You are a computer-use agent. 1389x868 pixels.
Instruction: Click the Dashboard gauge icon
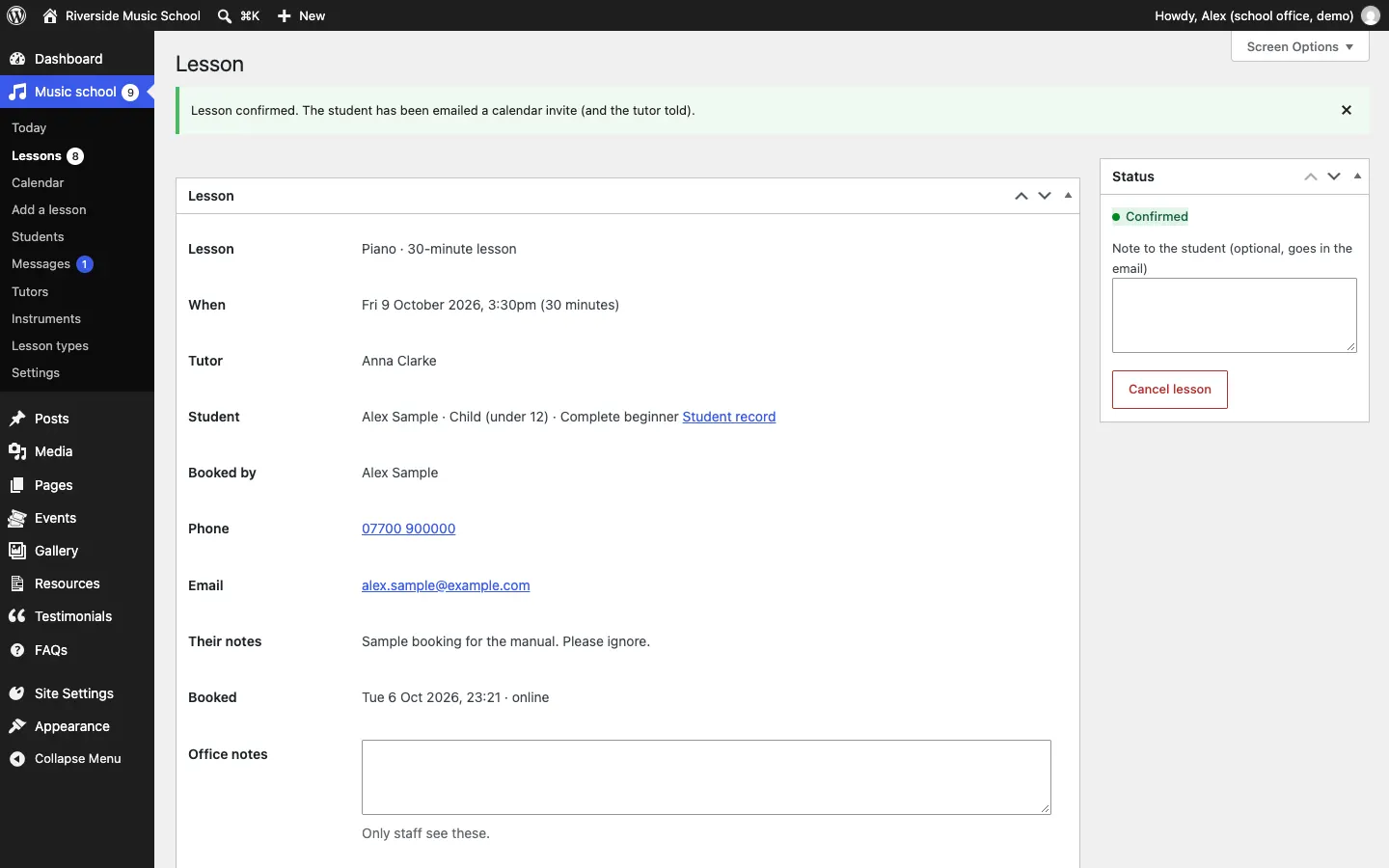[x=17, y=59]
